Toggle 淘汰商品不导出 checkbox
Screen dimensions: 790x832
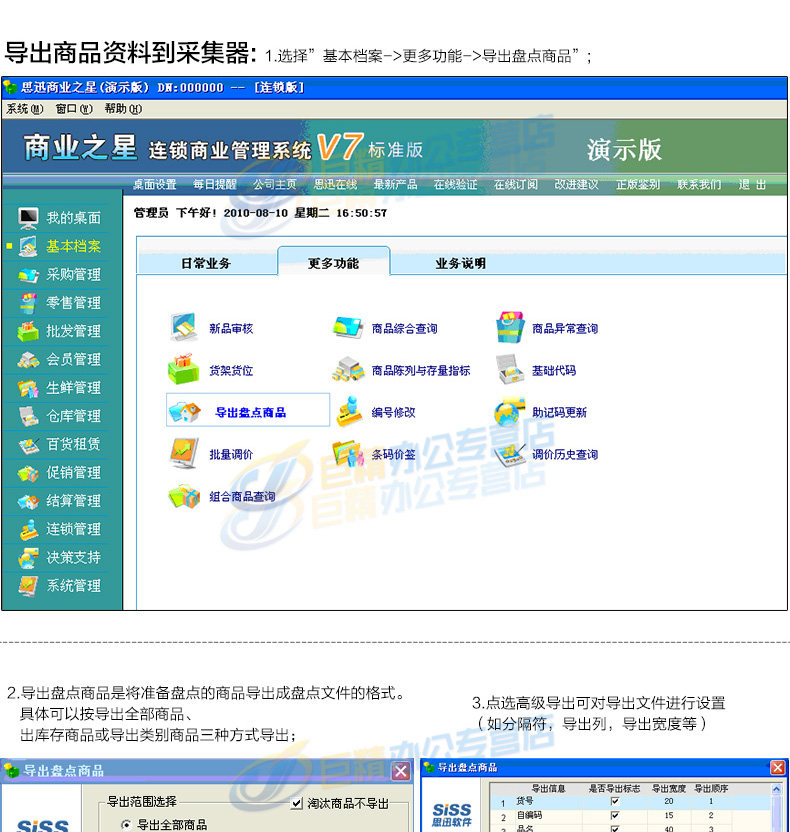[297, 803]
